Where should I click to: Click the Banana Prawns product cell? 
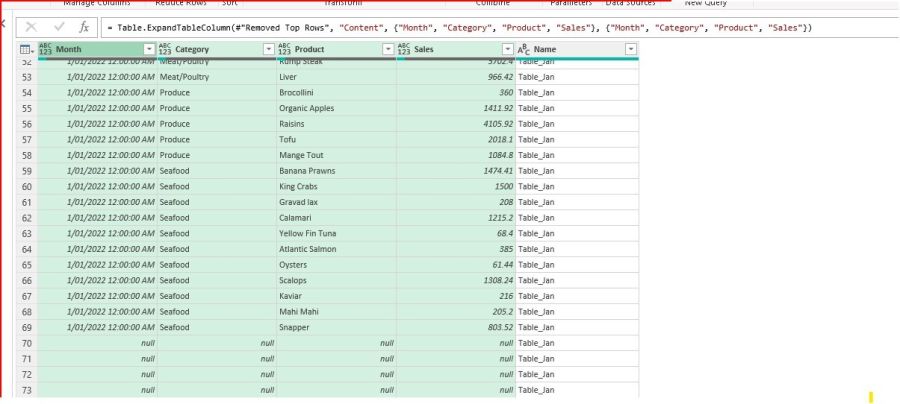coord(336,170)
